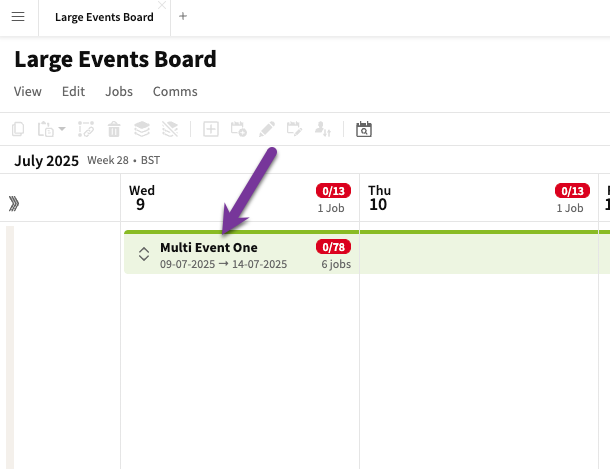Viewport: 610px width, 469px height.
Task: Click the calendar with plus icon
Action: 238,129
